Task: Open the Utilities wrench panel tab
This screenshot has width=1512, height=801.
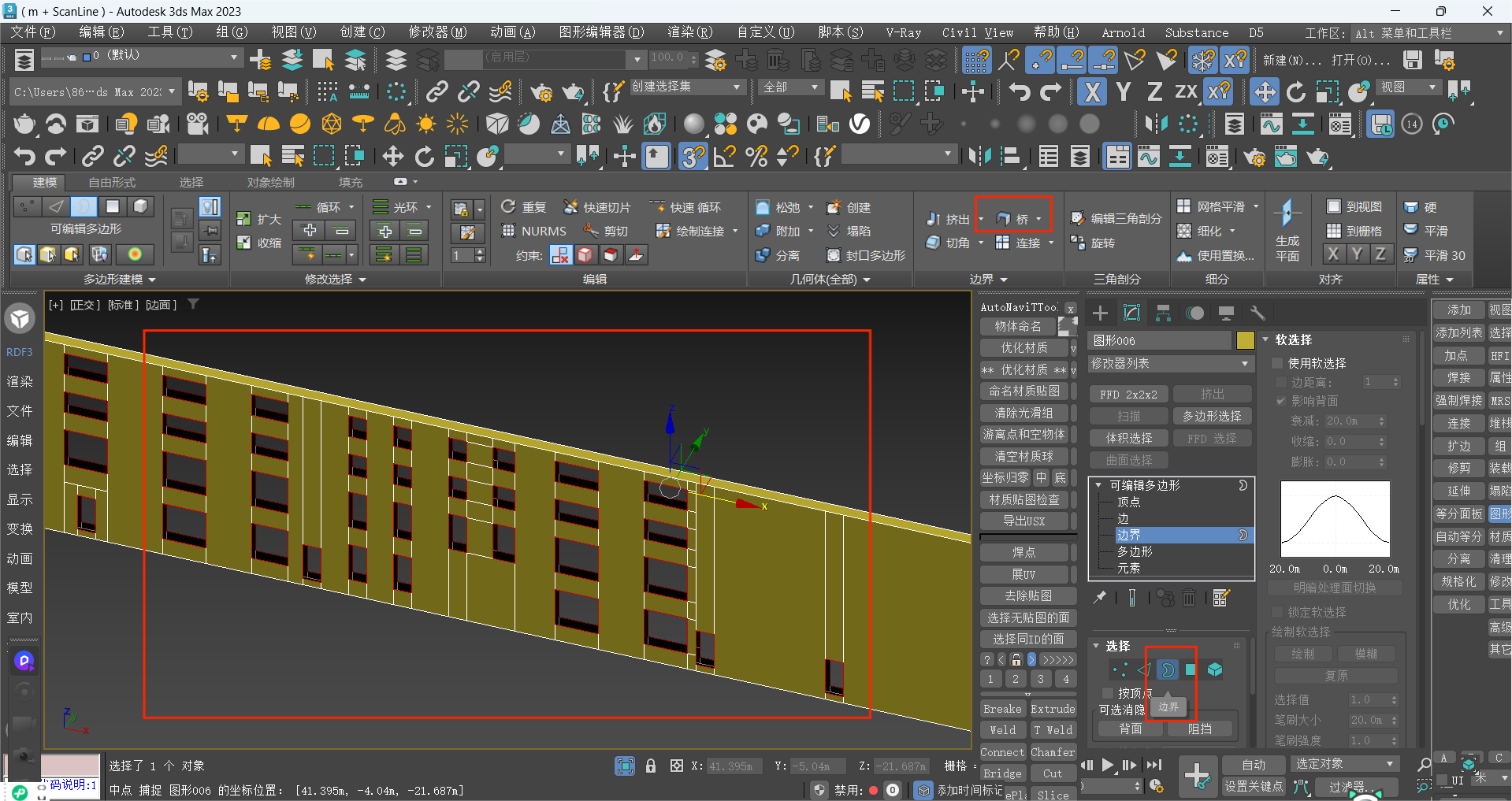Action: point(1258,313)
